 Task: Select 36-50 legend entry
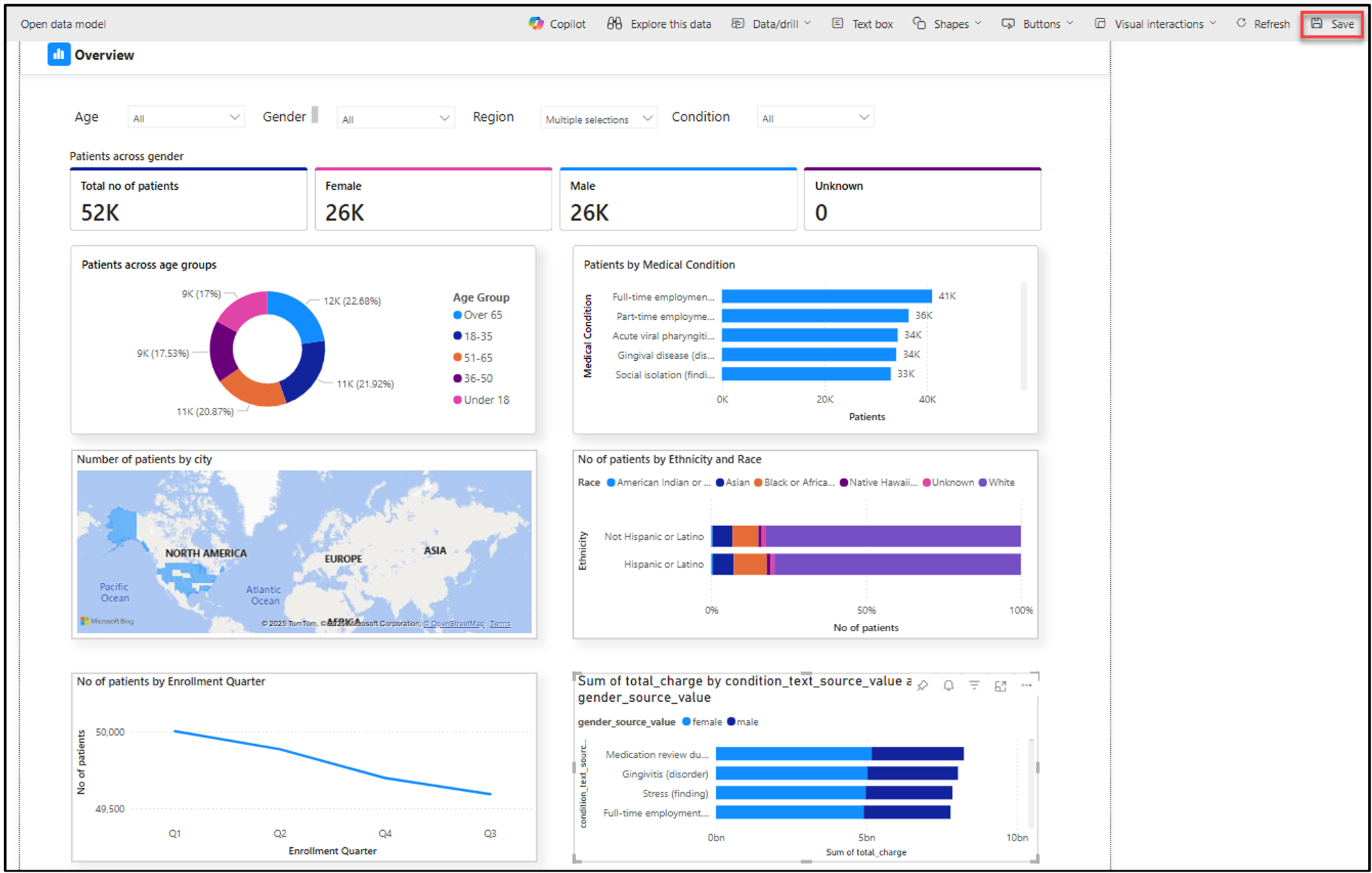473,378
